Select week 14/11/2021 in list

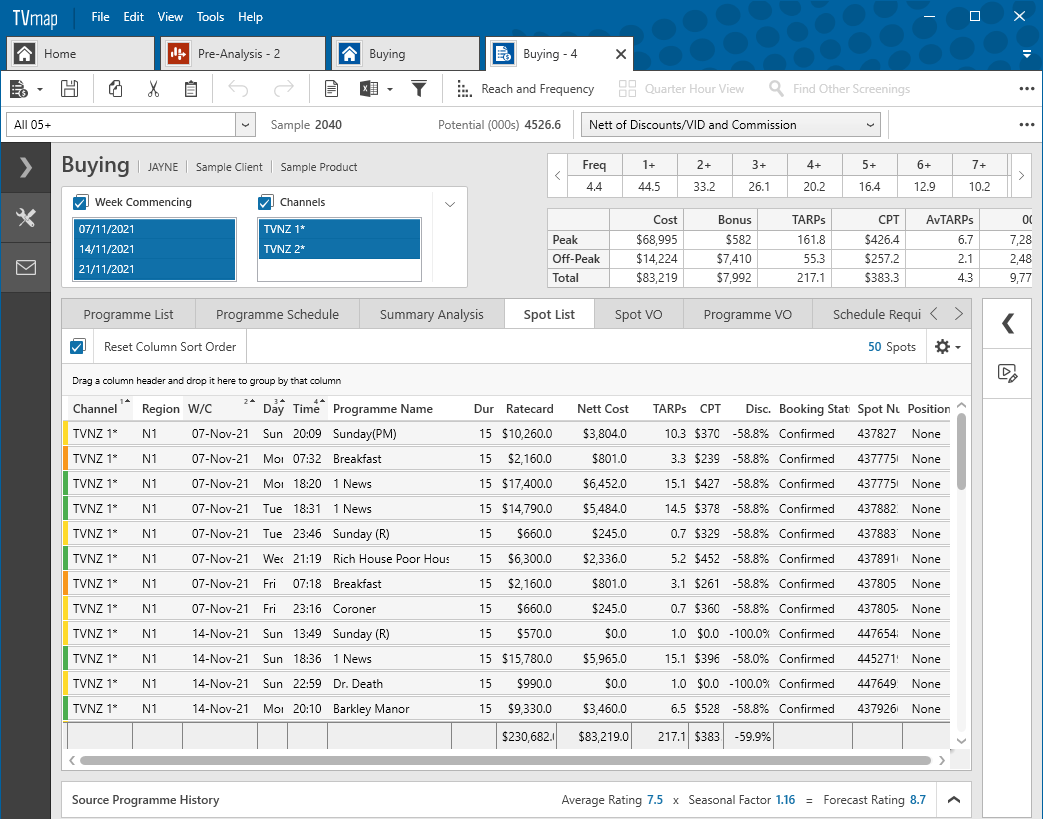click(154, 249)
